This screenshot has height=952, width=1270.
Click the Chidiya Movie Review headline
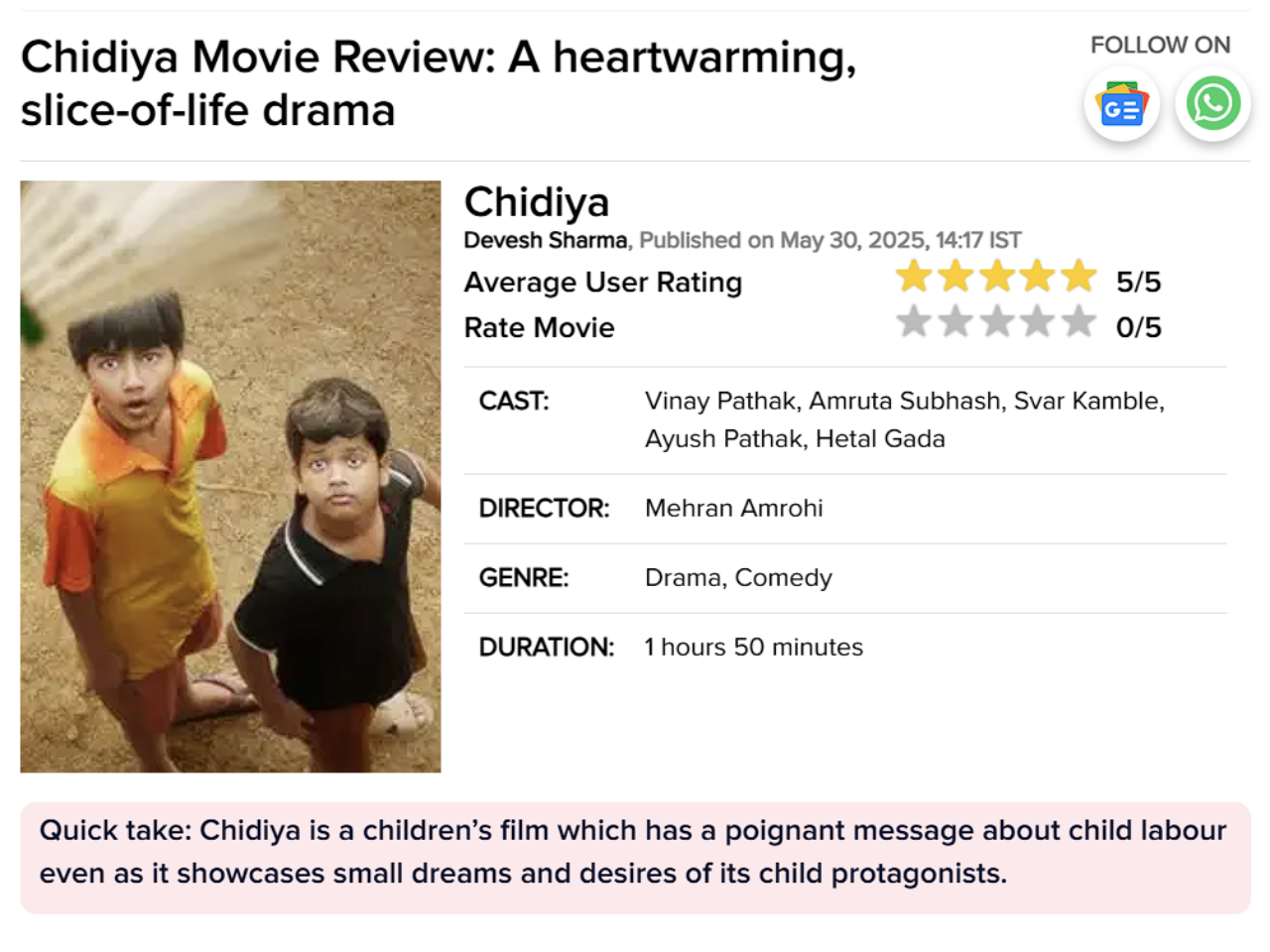tap(438, 83)
